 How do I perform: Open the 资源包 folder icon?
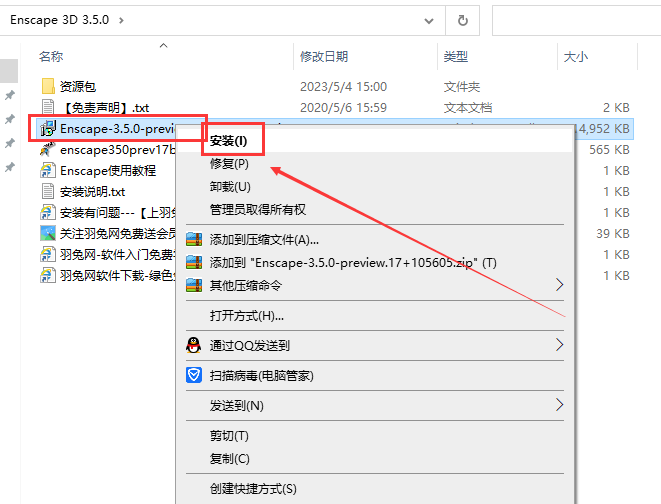click(x=48, y=86)
